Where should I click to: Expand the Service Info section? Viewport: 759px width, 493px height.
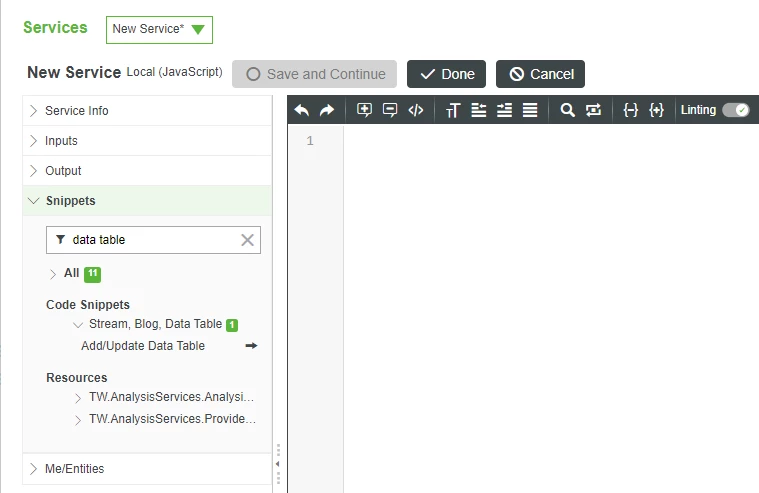coord(147,110)
